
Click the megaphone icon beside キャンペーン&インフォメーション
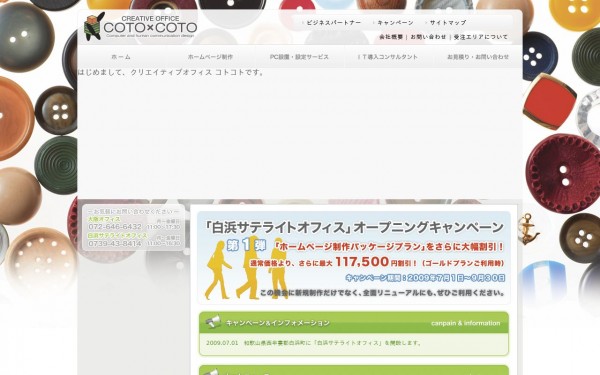212,322
